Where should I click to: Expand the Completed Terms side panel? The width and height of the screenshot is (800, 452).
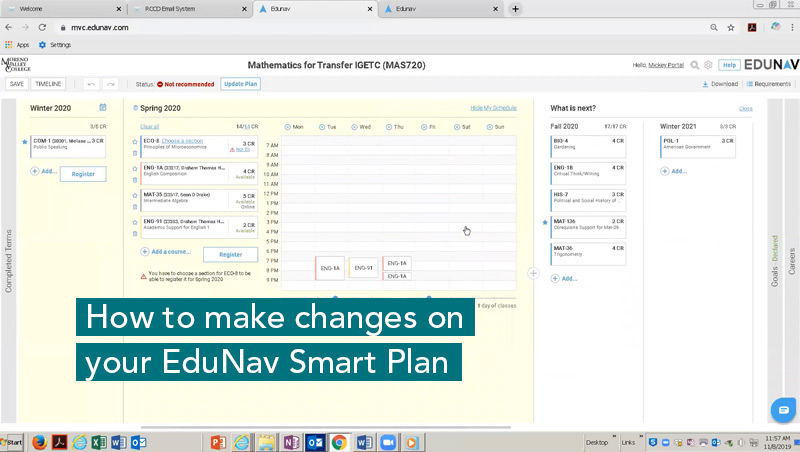click(8, 261)
